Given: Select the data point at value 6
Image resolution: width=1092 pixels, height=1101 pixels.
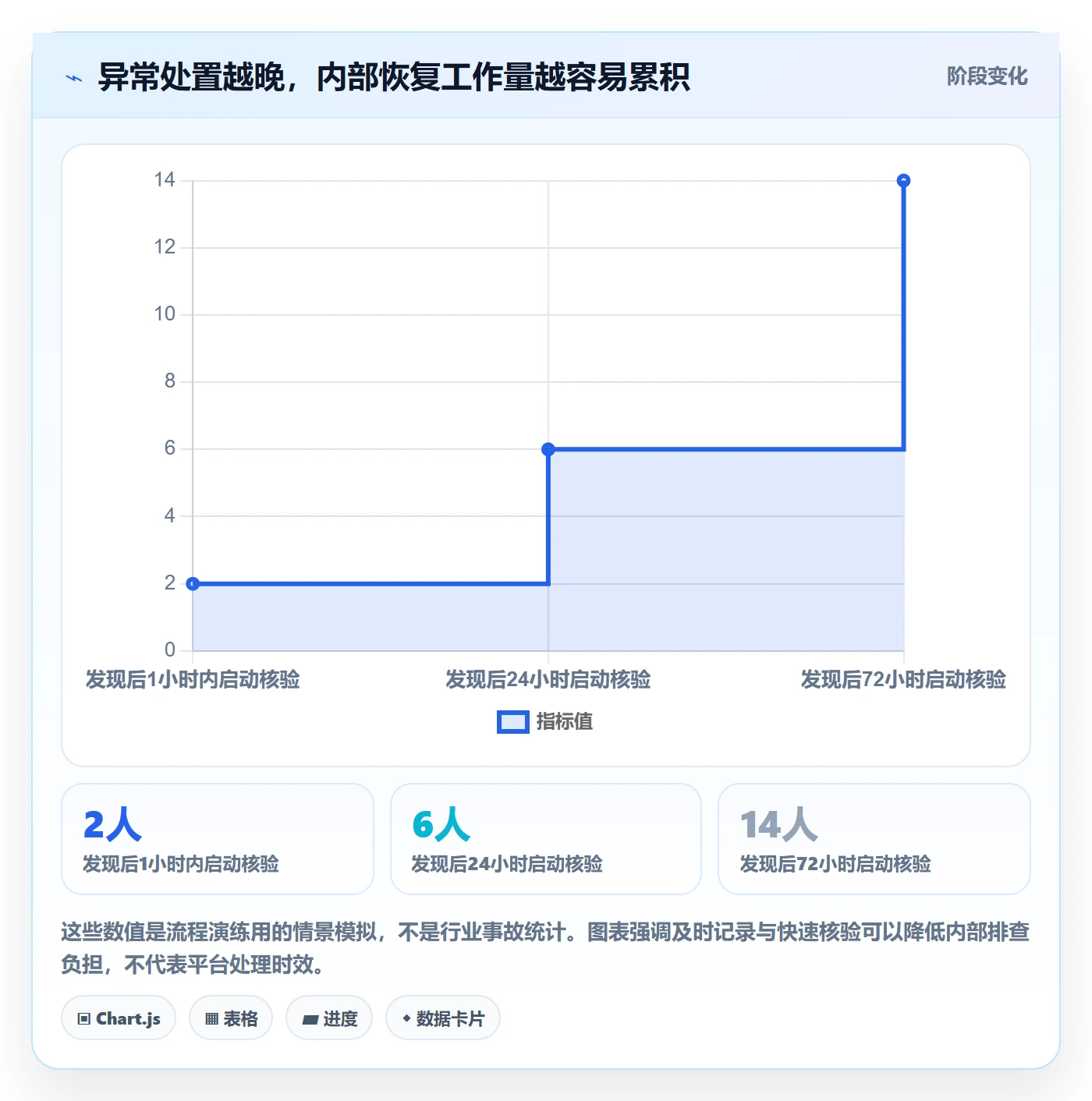Looking at the screenshot, I should pyautogui.click(x=548, y=449).
